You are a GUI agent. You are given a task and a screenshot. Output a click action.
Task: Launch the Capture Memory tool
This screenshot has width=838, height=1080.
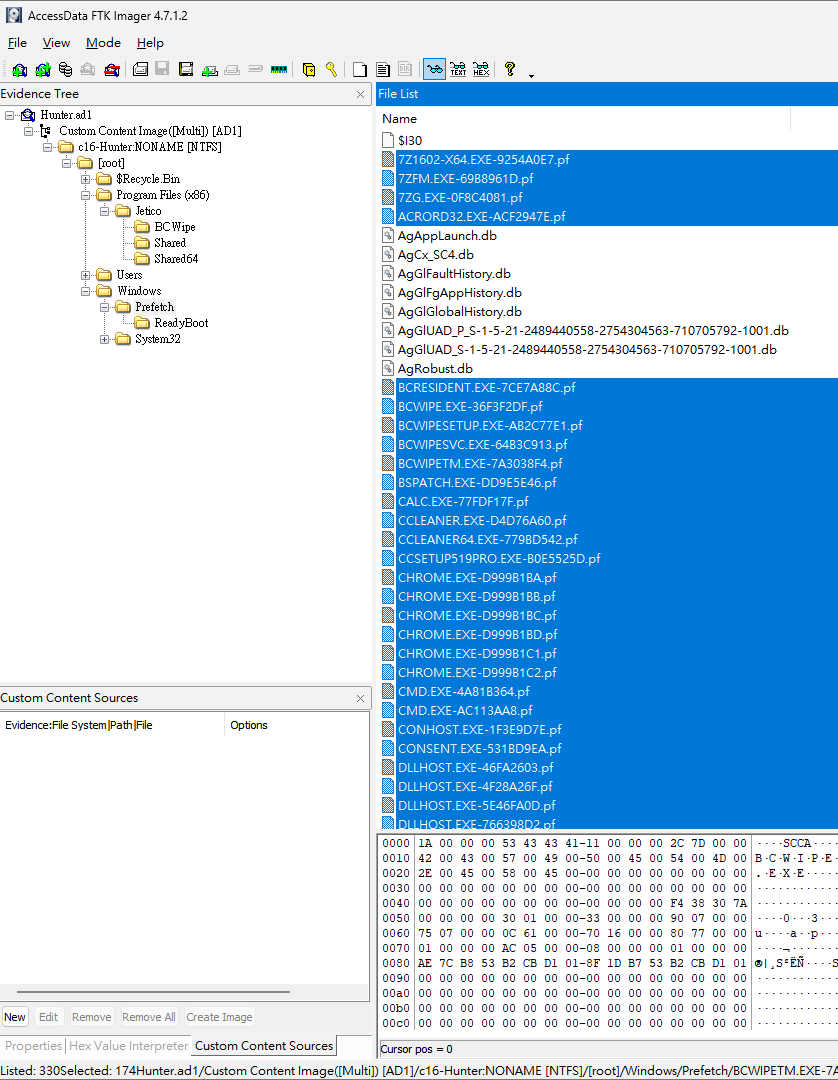tap(279, 70)
